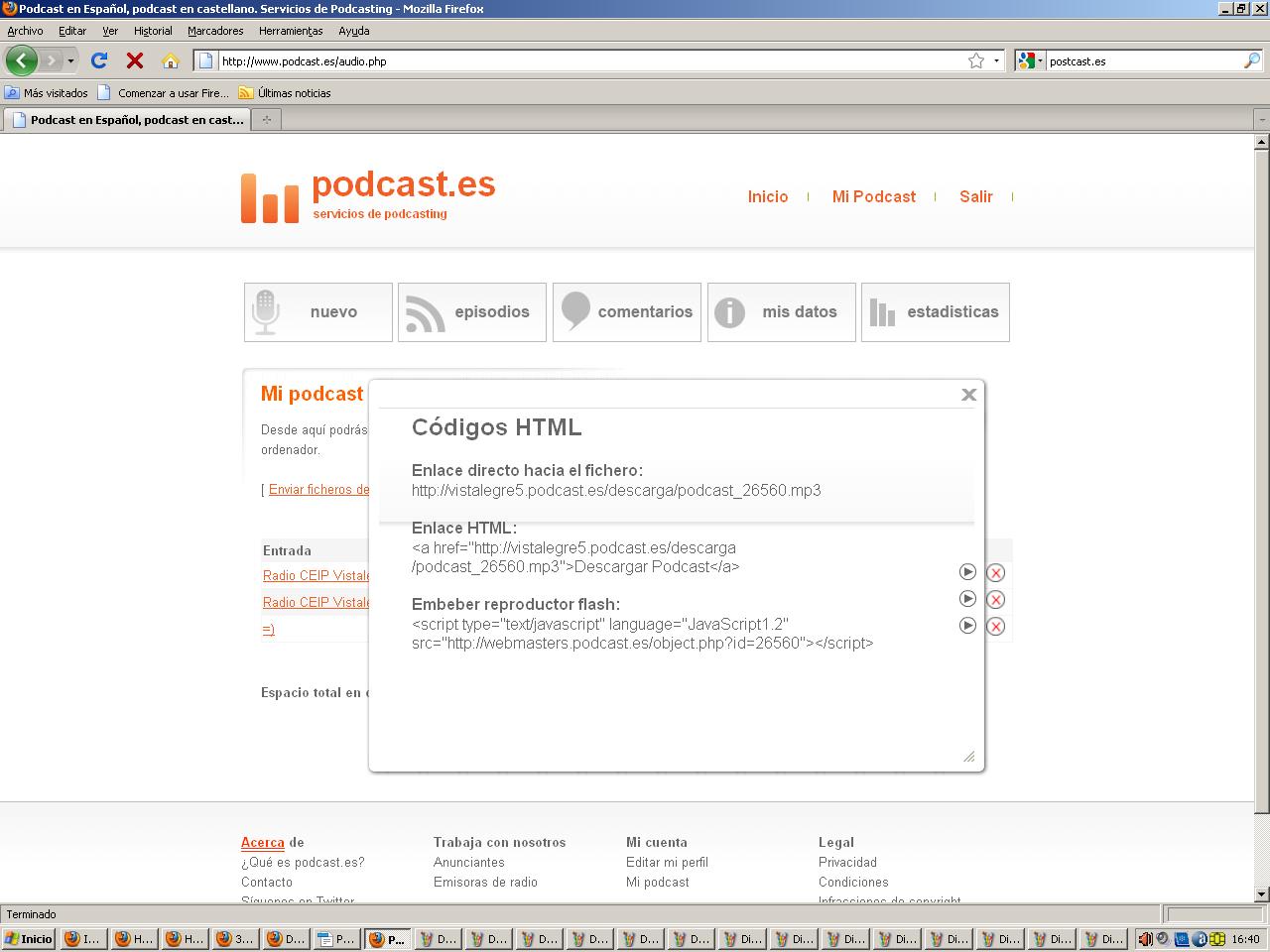
Task: Open a new tab with the plus button
Action: pyautogui.click(x=266, y=120)
